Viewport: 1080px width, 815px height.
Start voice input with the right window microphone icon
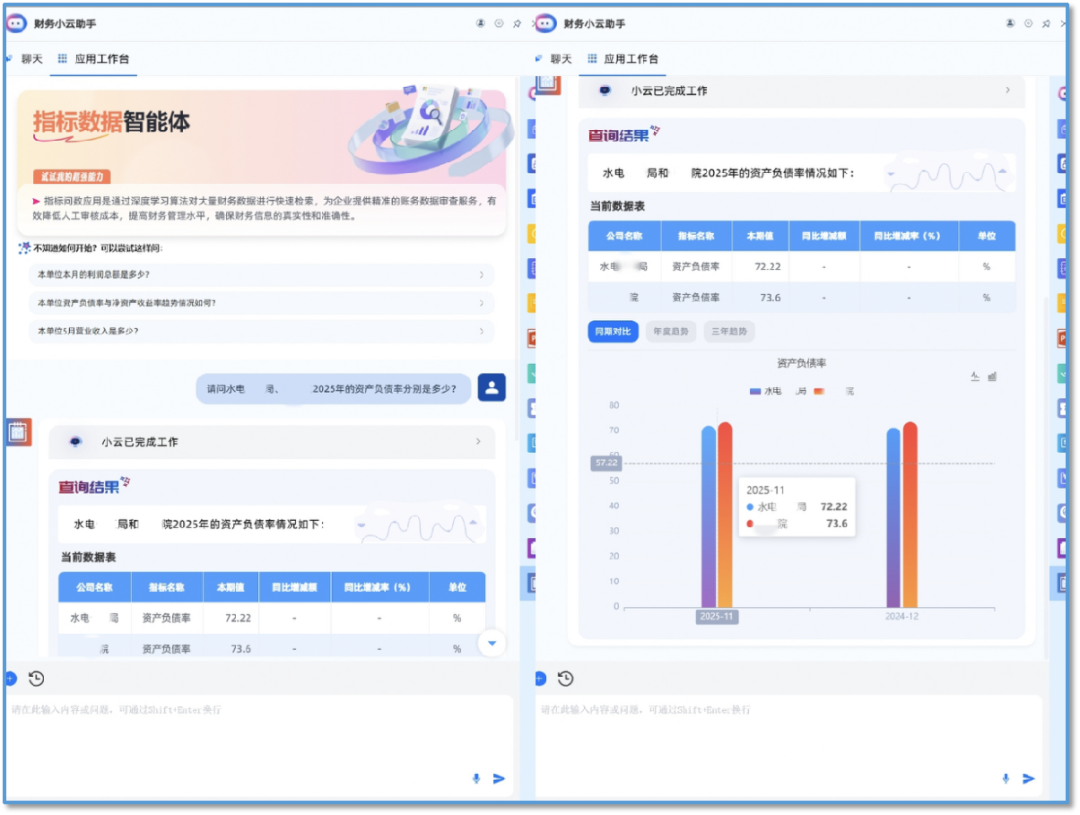(x=1006, y=778)
